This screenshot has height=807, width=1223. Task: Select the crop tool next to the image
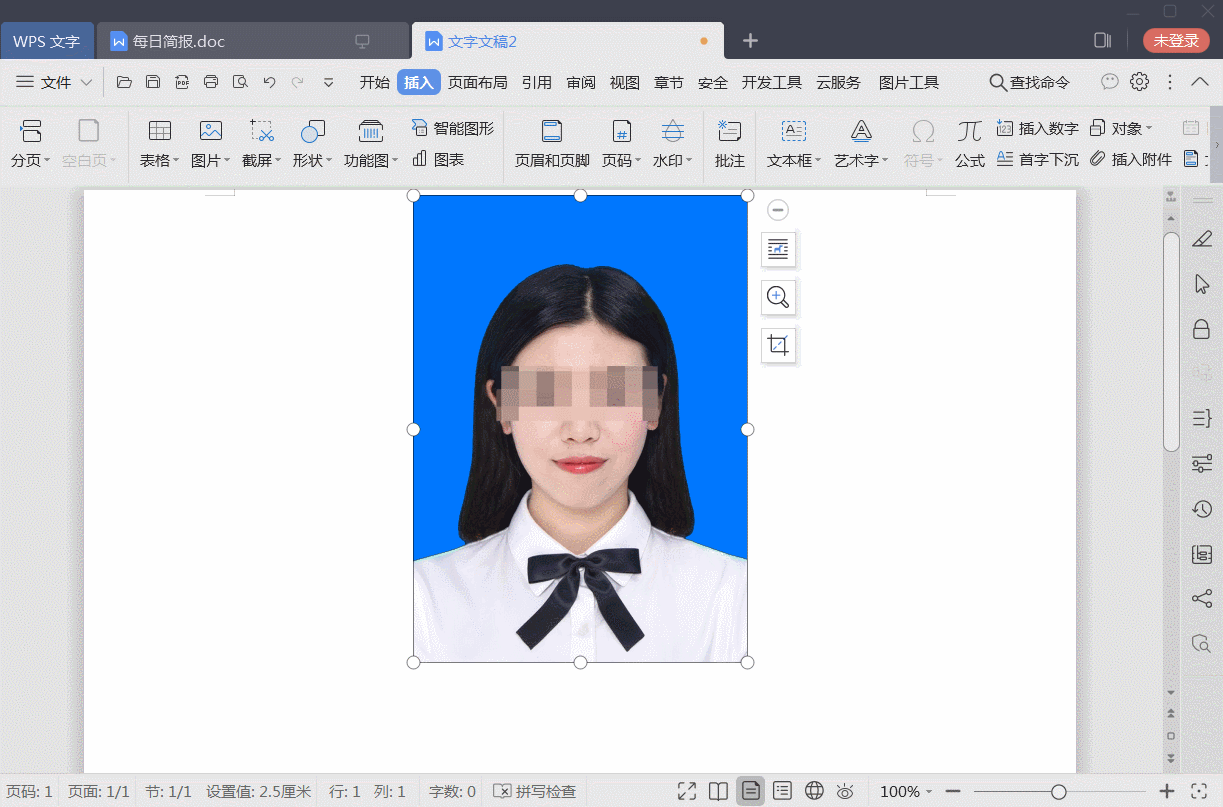coord(778,345)
